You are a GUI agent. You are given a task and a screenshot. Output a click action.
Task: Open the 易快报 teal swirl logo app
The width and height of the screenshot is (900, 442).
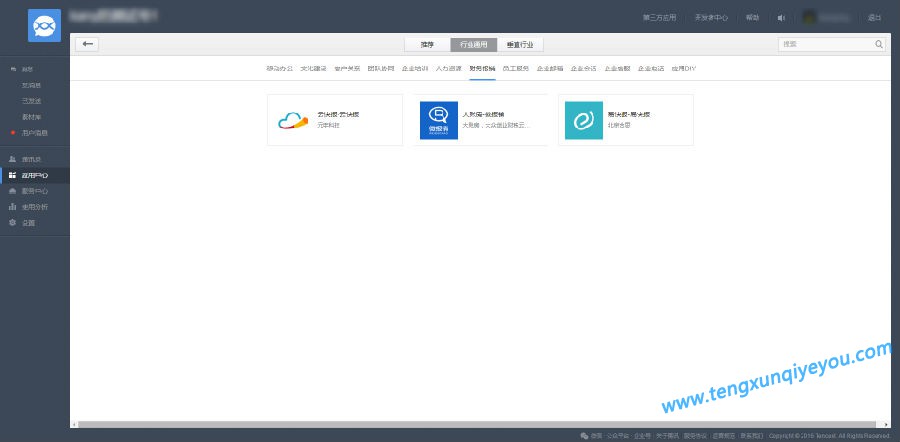584,120
